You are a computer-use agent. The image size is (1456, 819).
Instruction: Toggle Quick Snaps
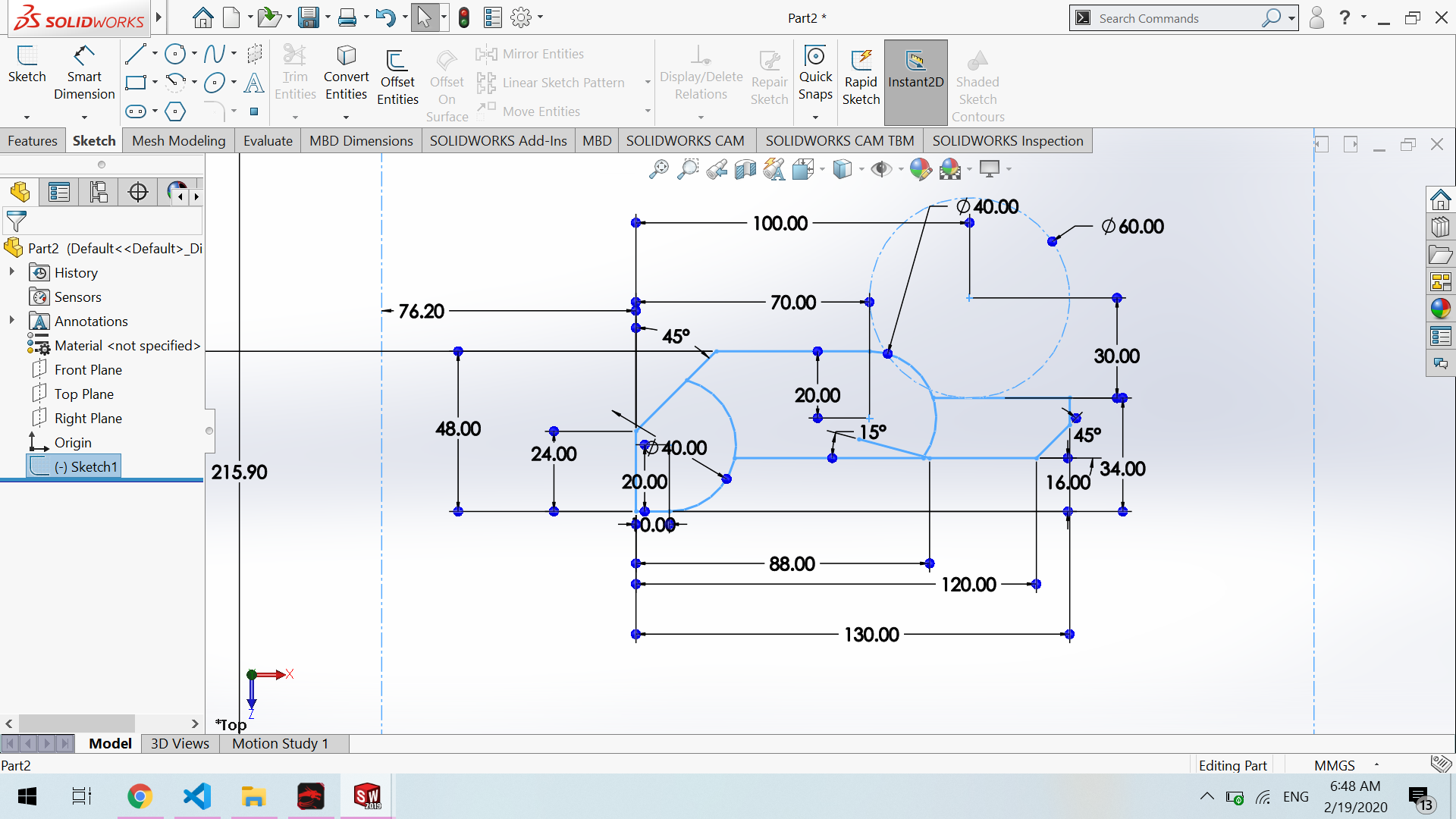click(815, 74)
